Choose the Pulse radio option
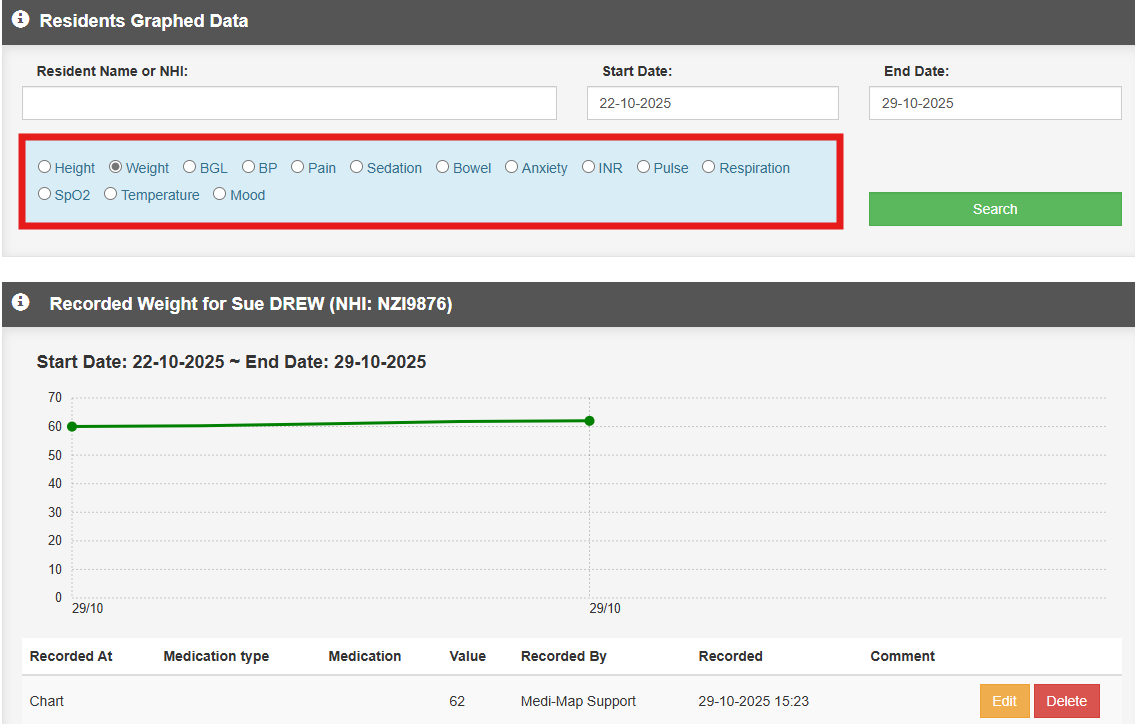 [644, 168]
